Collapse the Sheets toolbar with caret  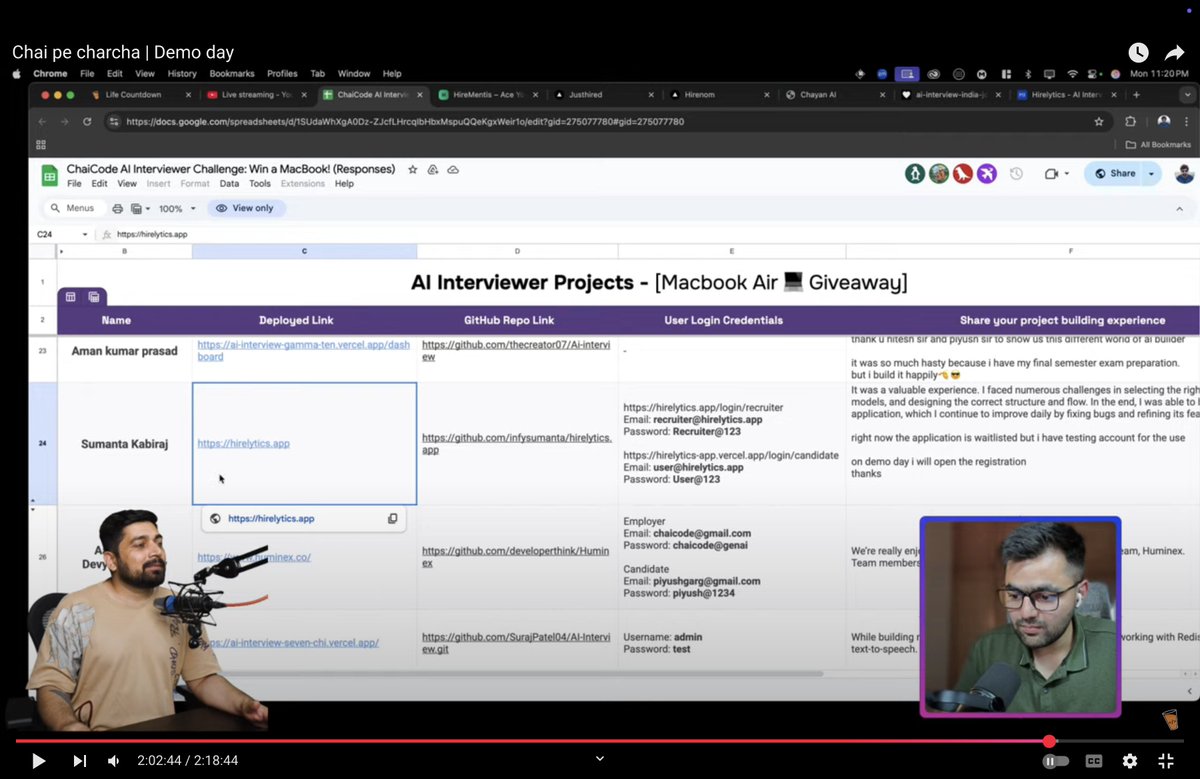tap(1180, 208)
